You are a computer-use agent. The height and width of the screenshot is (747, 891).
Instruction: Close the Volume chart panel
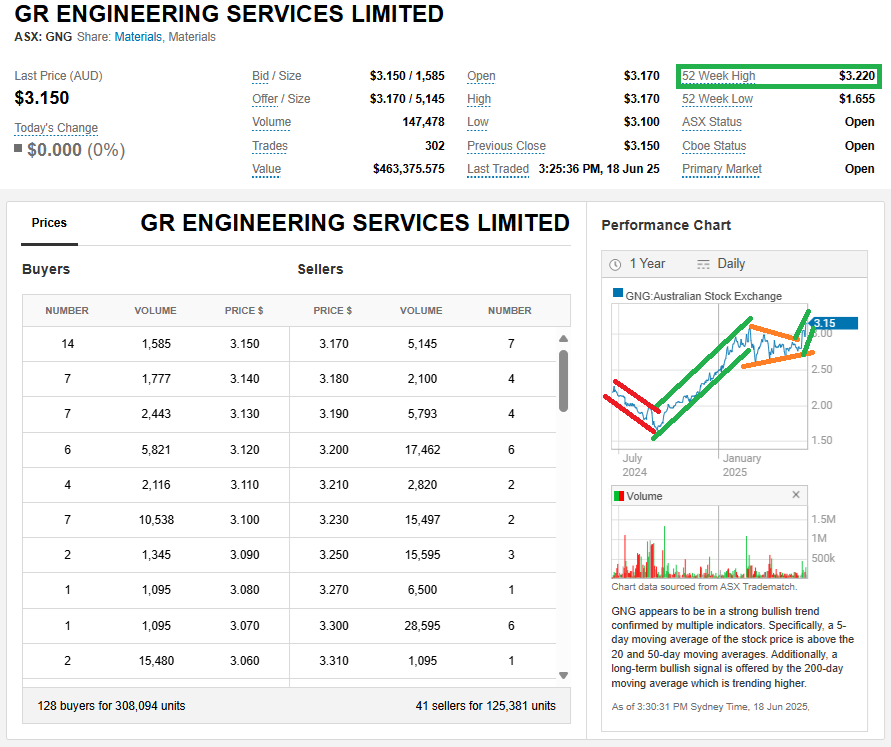point(796,495)
